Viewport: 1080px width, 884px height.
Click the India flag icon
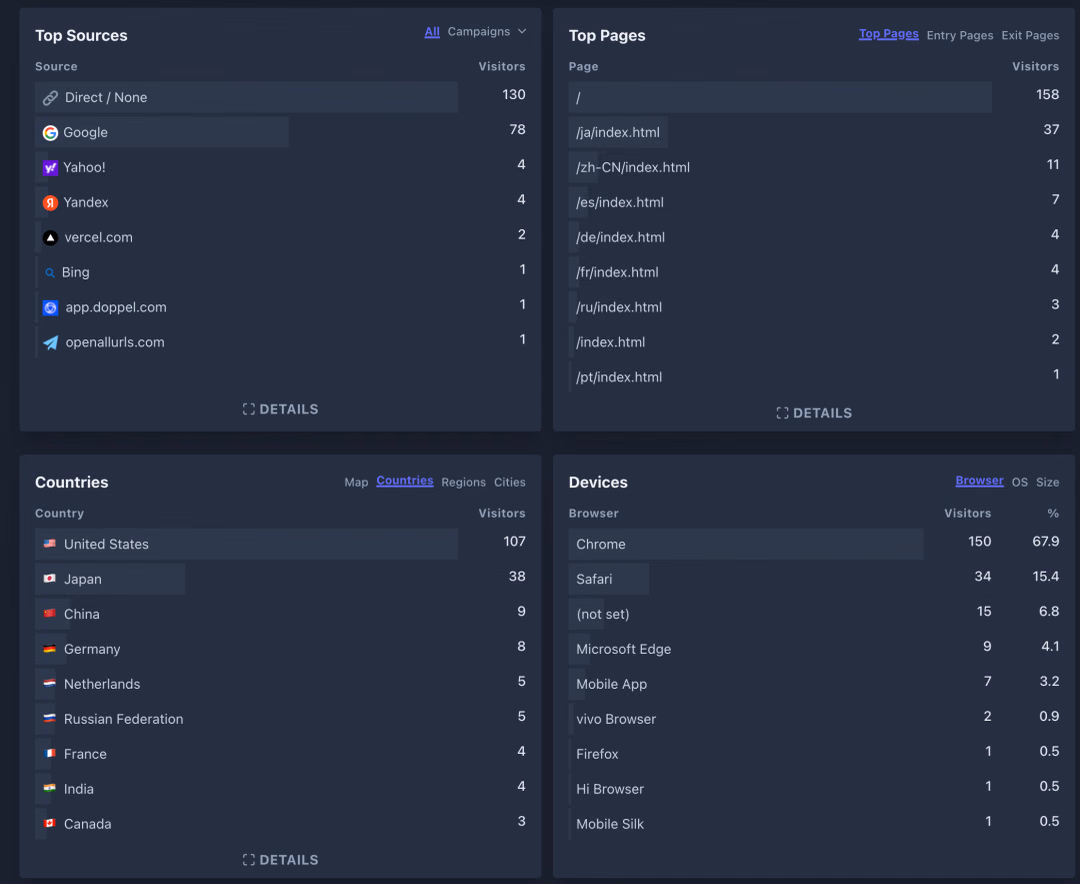click(x=50, y=788)
